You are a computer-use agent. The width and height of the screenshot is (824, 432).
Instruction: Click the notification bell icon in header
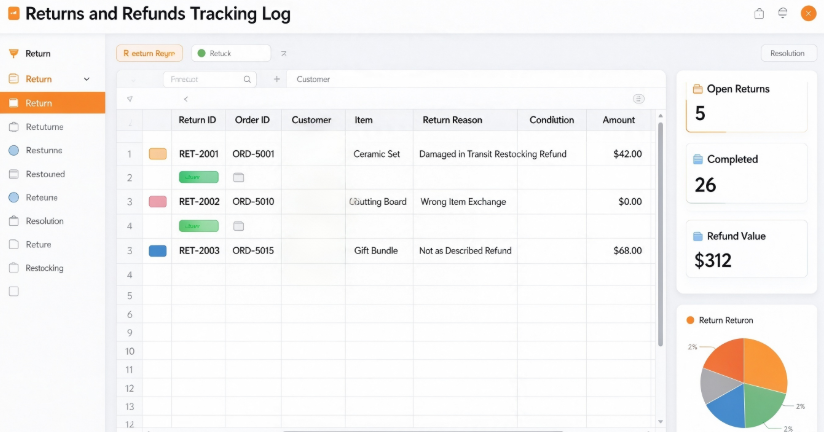(782, 13)
